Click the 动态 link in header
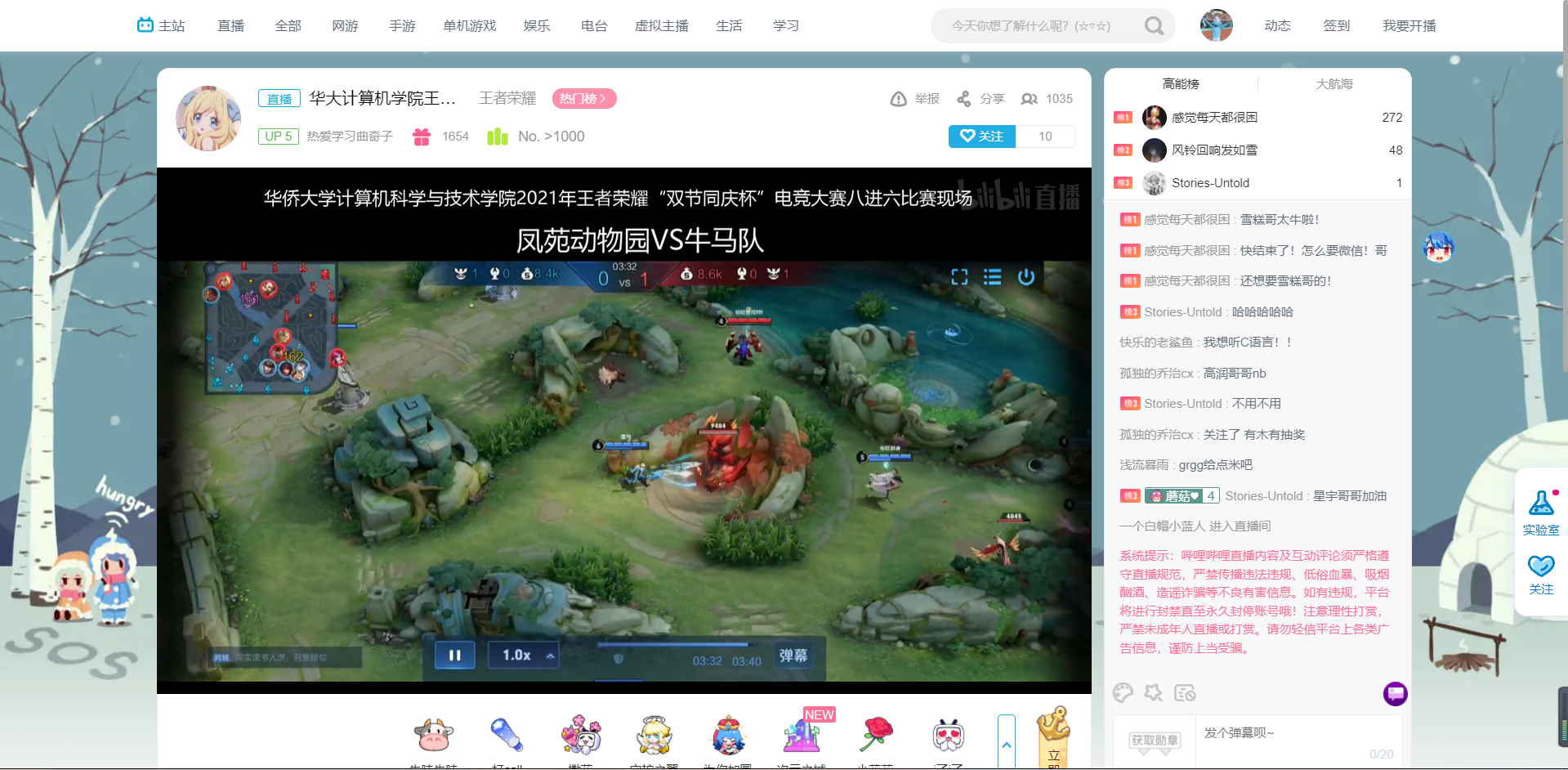 click(x=1277, y=26)
